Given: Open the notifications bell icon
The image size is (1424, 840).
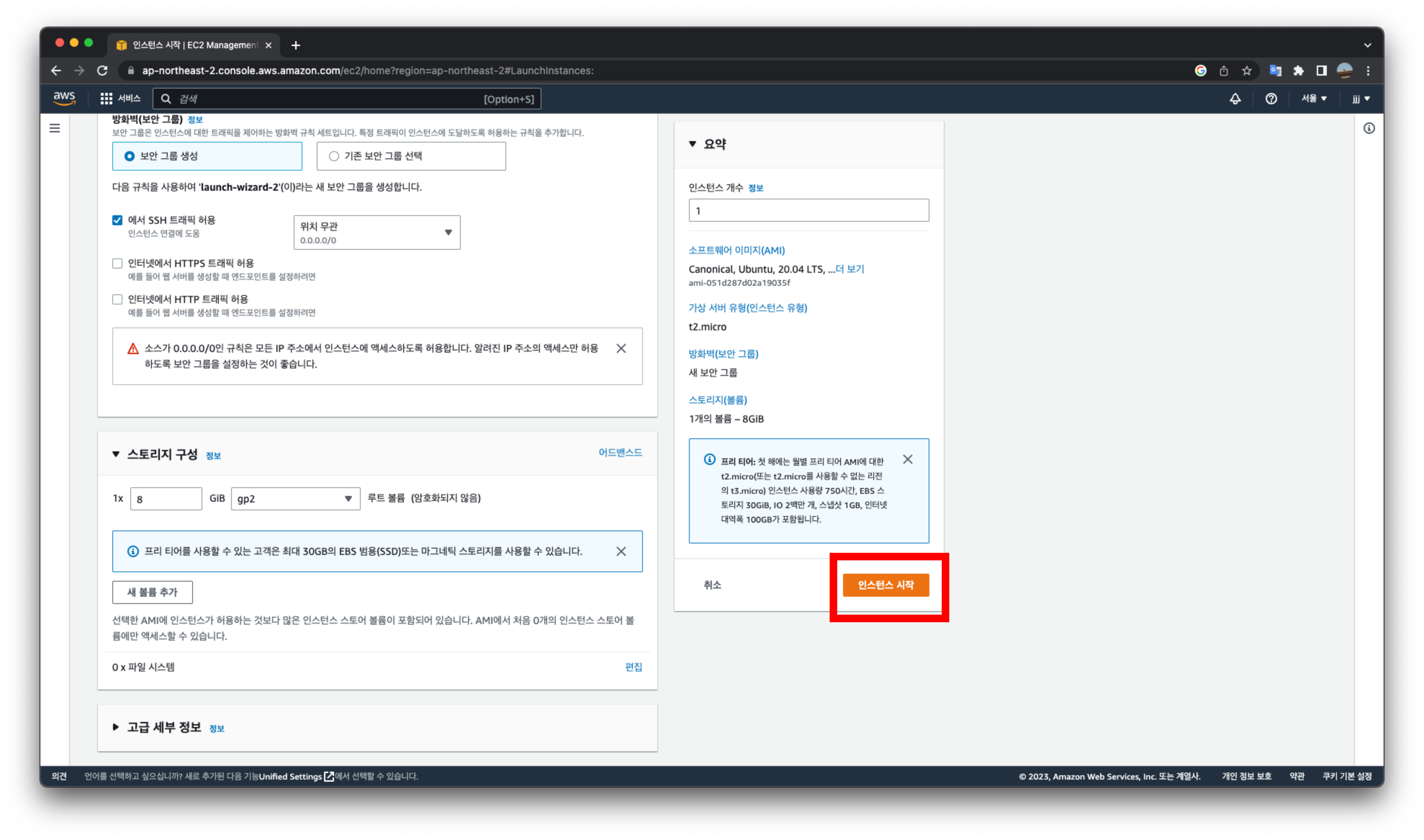Looking at the screenshot, I should pyautogui.click(x=1235, y=99).
